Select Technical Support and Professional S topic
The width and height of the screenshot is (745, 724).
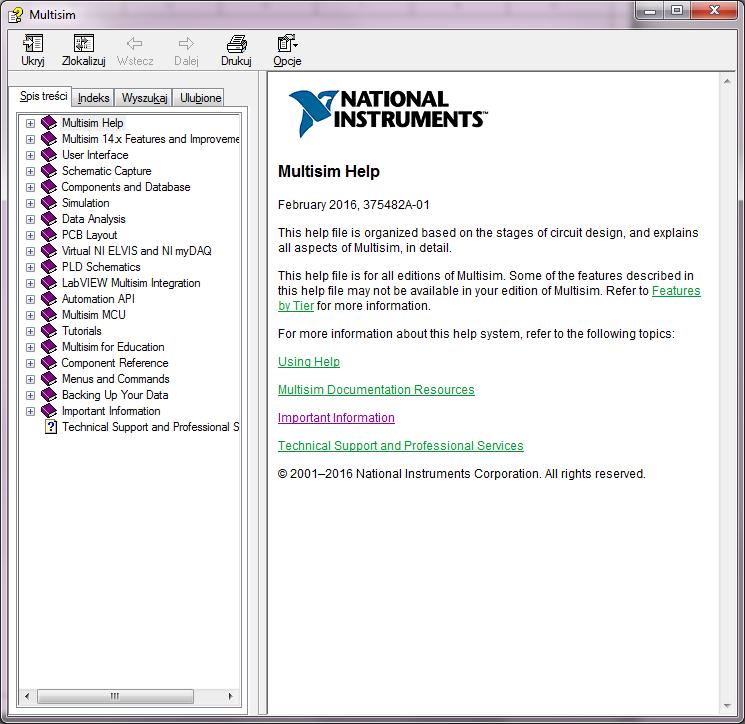click(x=150, y=427)
